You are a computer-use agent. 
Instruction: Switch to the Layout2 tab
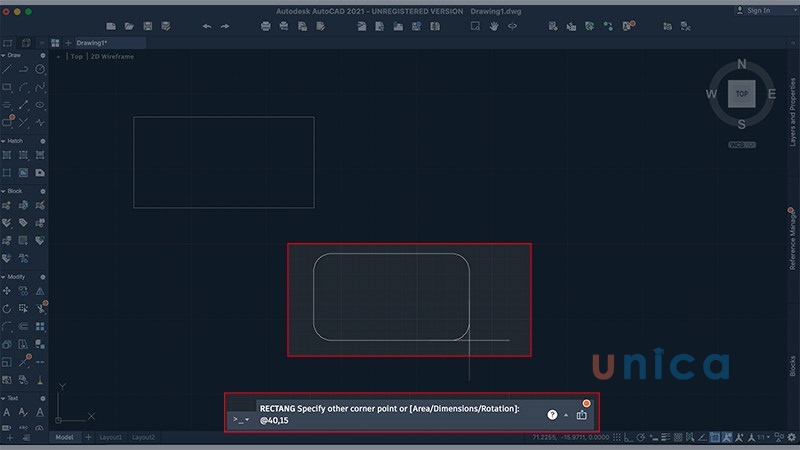click(143, 437)
